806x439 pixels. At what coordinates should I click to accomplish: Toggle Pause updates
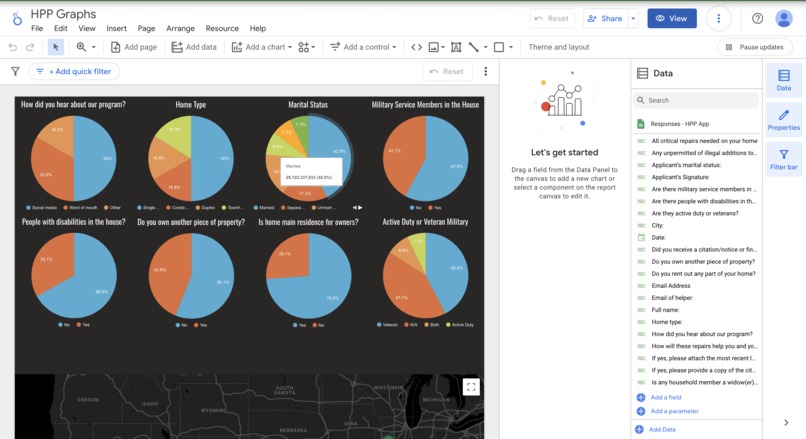pos(755,47)
